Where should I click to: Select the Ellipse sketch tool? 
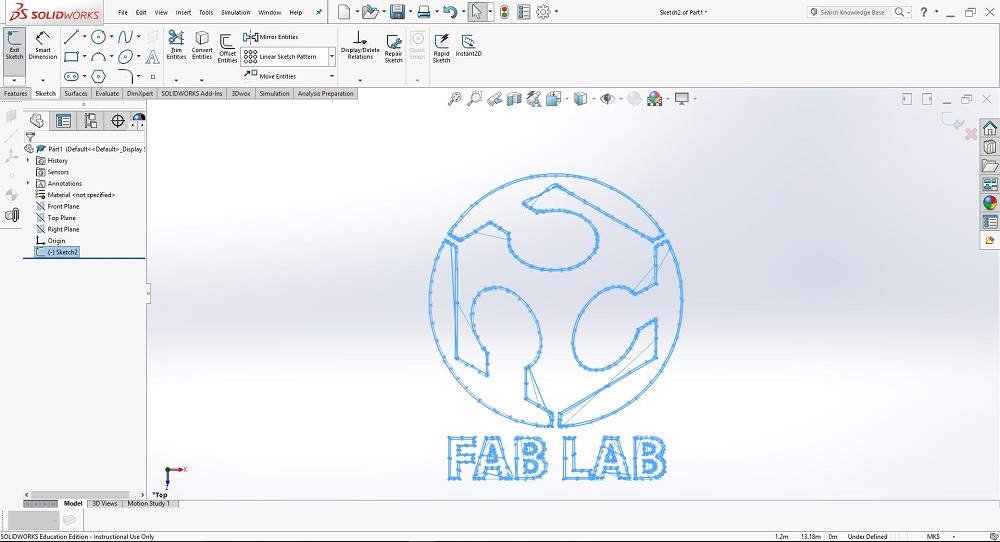pos(125,57)
